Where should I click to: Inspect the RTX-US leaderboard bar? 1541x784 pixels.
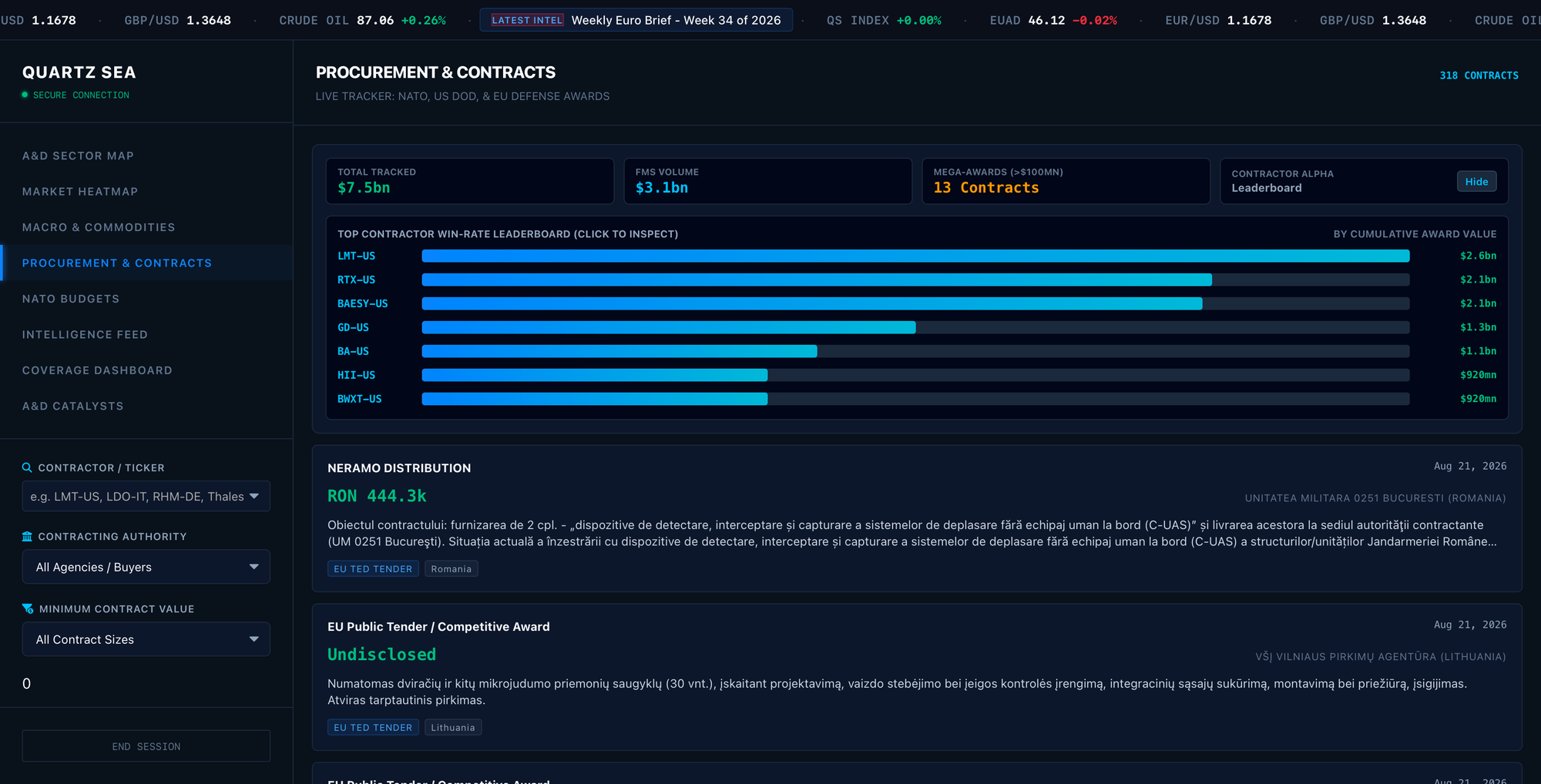tap(915, 280)
